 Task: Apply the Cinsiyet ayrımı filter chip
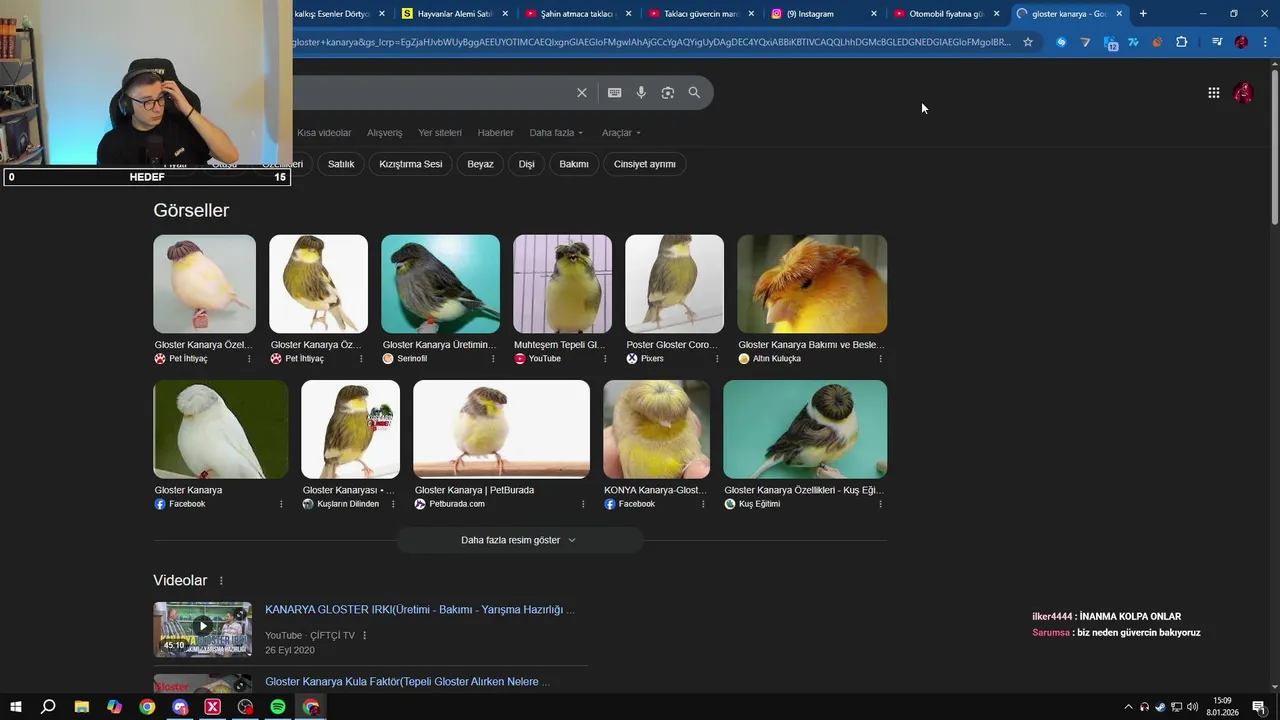(644, 164)
